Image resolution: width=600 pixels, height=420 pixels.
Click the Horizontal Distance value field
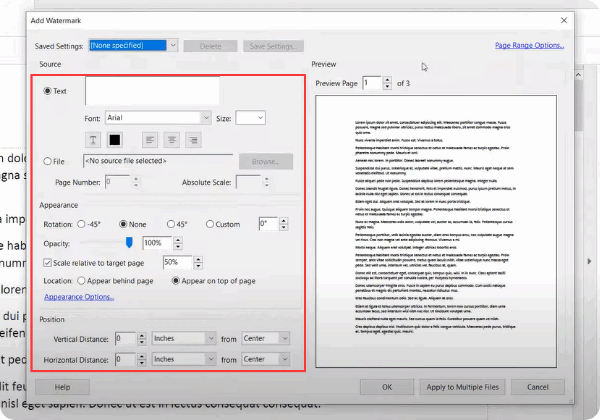pyautogui.click(x=126, y=359)
